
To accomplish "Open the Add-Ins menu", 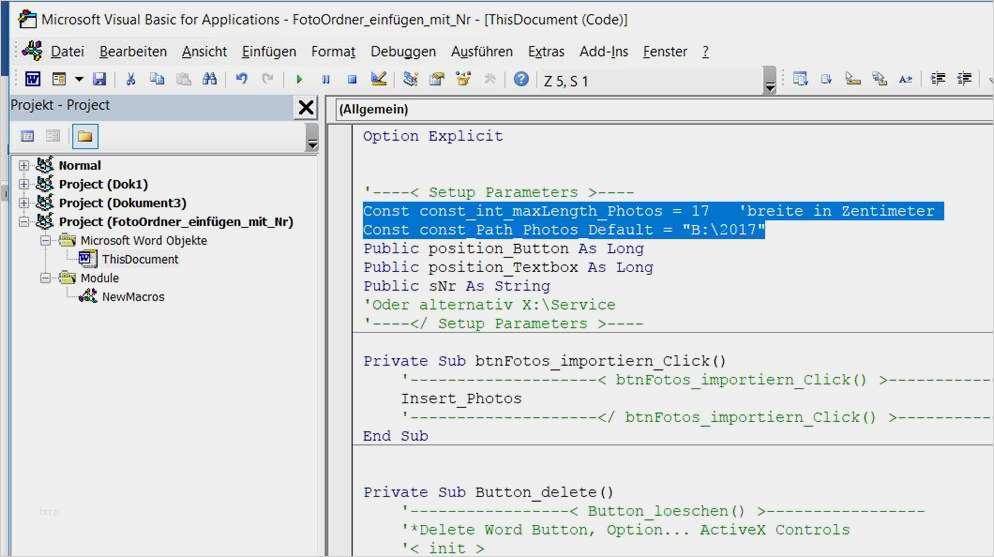I will (604, 51).
